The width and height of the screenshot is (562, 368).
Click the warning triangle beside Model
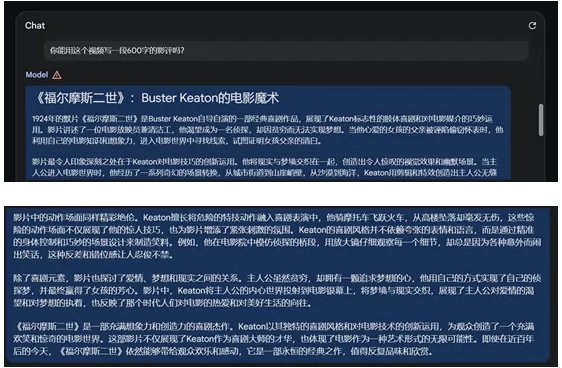[x=57, y=75]
